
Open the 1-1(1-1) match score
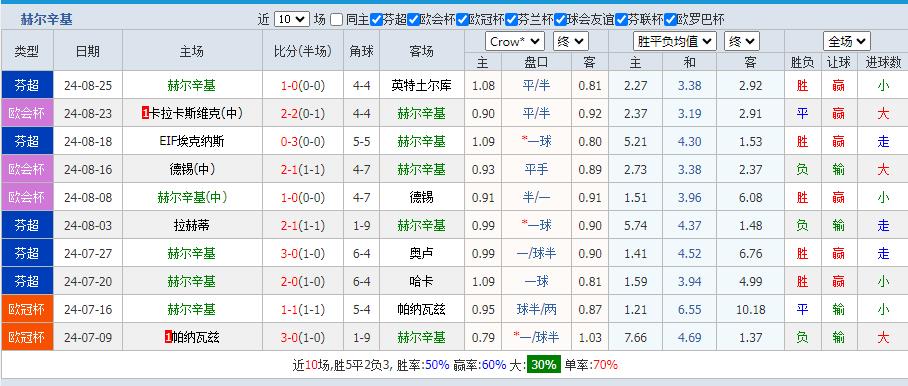click(303, 309)
